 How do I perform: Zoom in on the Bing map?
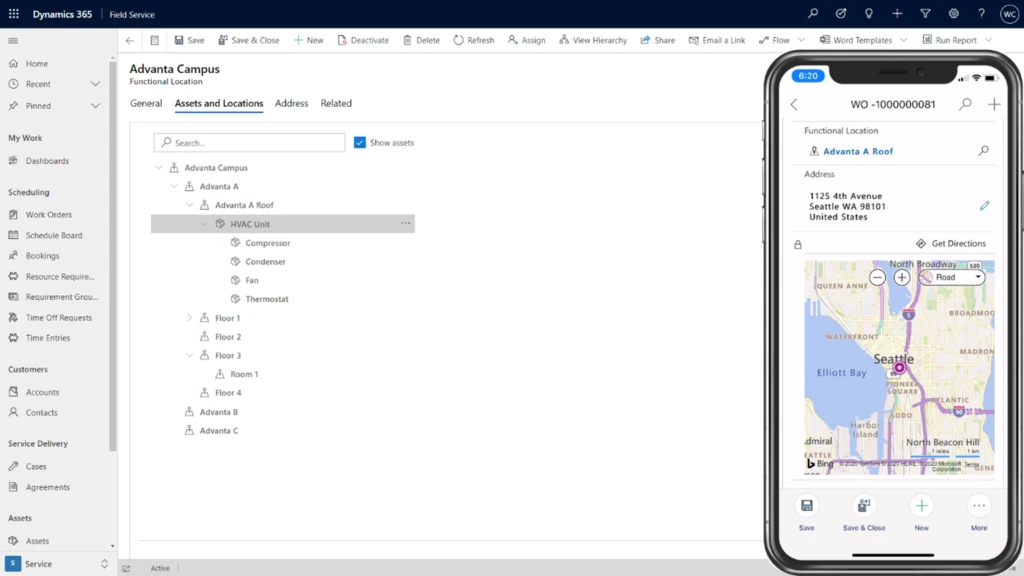[901, 277]
